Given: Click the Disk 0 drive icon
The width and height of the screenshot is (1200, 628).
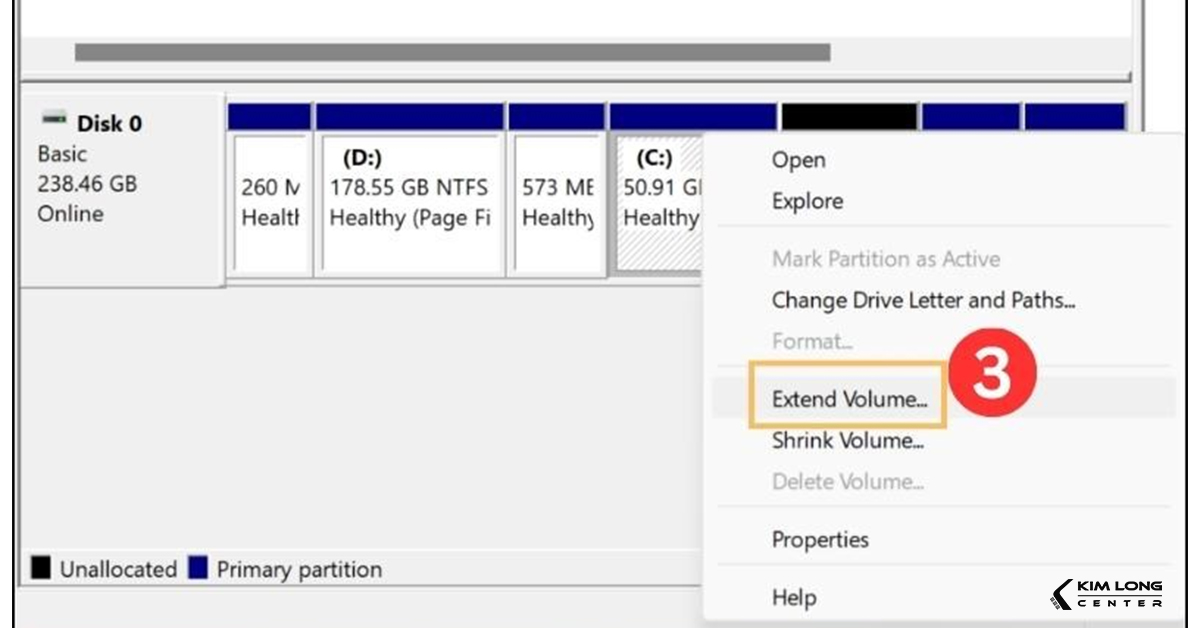Looking at the screenshot, I should coord(53,120).
